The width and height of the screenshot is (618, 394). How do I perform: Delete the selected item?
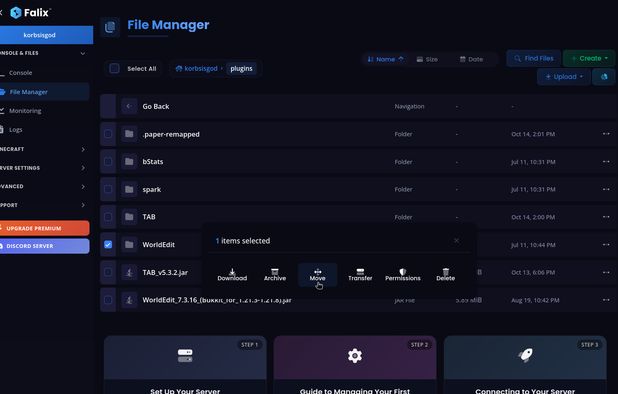pos(445,275)
